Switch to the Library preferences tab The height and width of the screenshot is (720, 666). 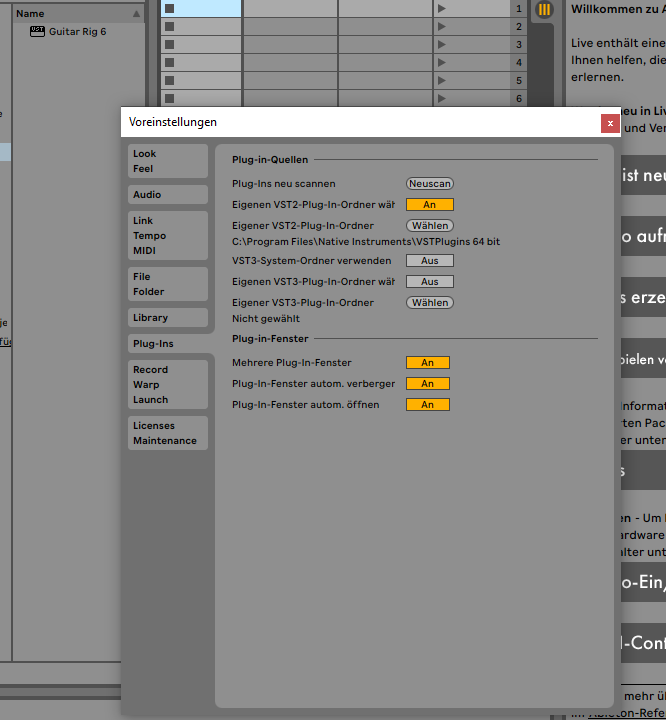[167, 318]
